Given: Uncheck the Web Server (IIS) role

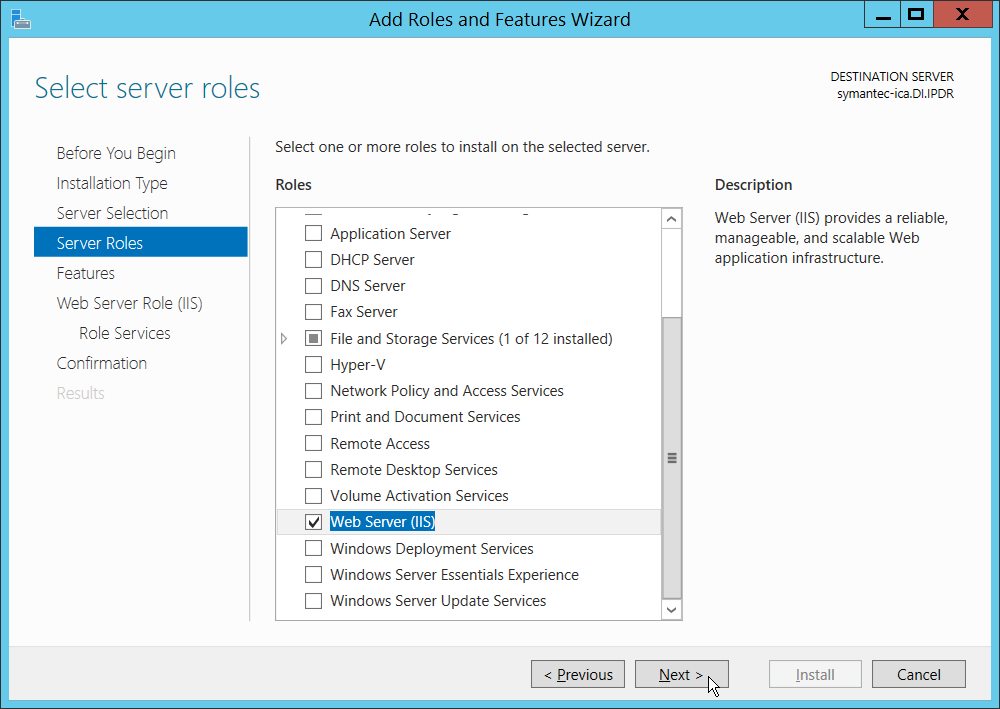Looking at the screenshot, I should point(314,522).
